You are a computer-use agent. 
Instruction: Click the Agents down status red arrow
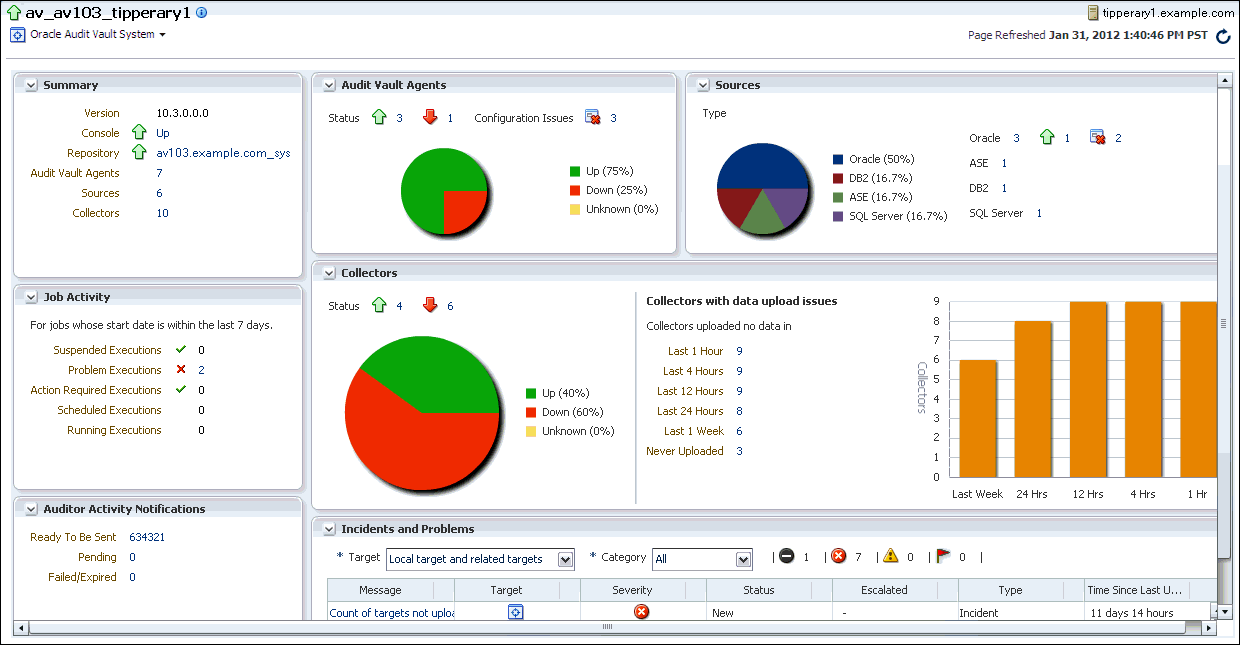[x=430, y=118]
